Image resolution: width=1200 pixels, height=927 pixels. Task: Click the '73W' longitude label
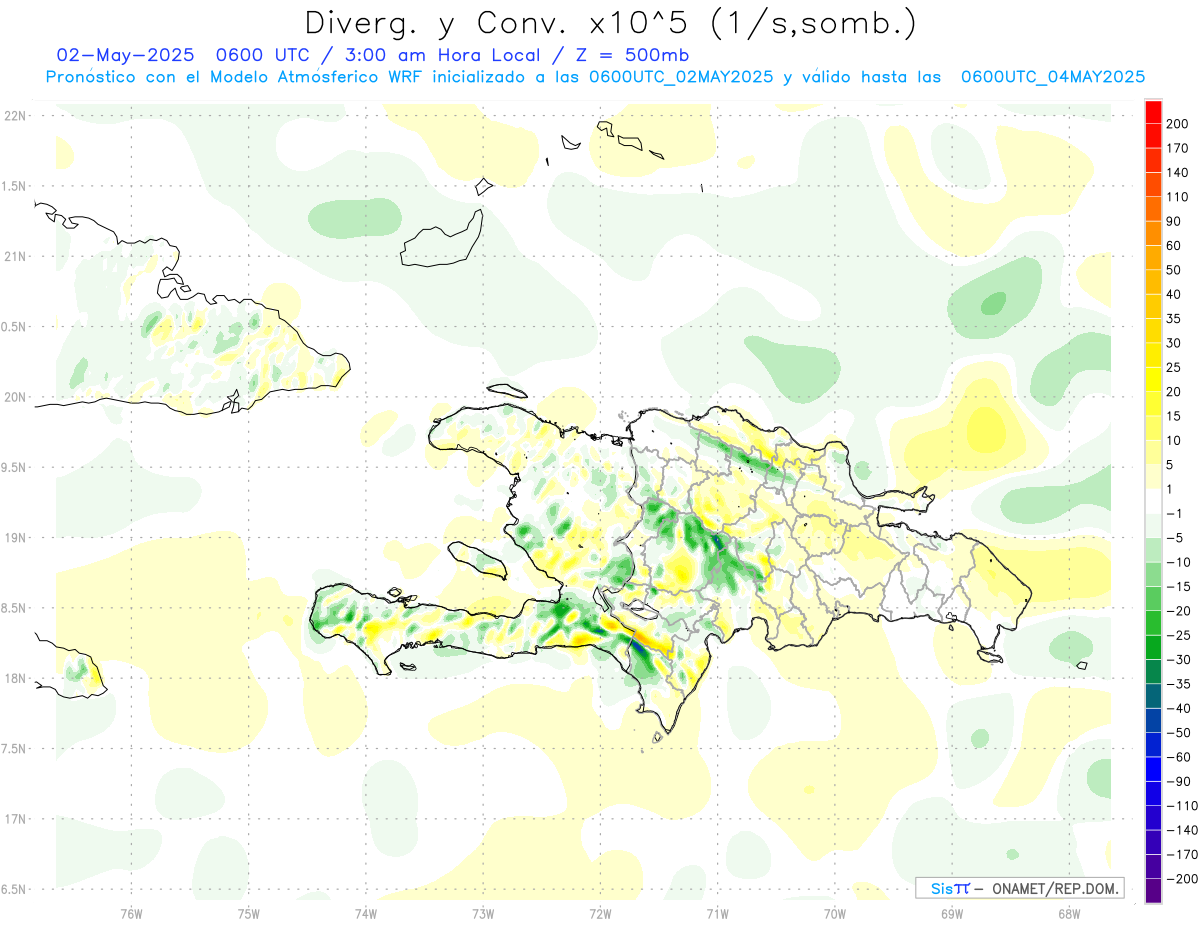coord(483,913)
